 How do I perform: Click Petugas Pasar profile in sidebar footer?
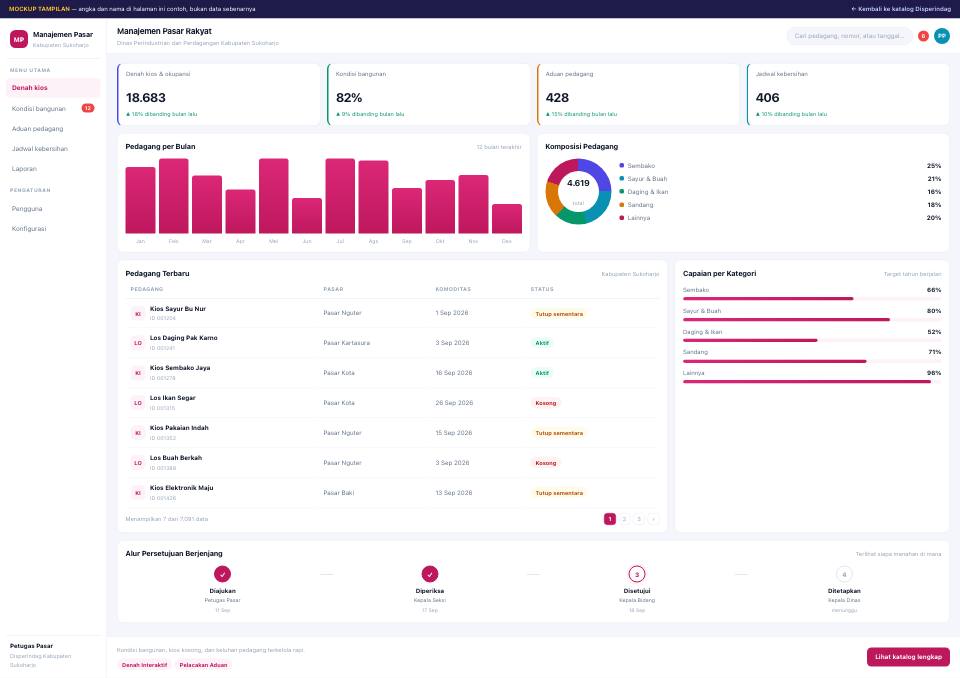[x=53, y=655]
